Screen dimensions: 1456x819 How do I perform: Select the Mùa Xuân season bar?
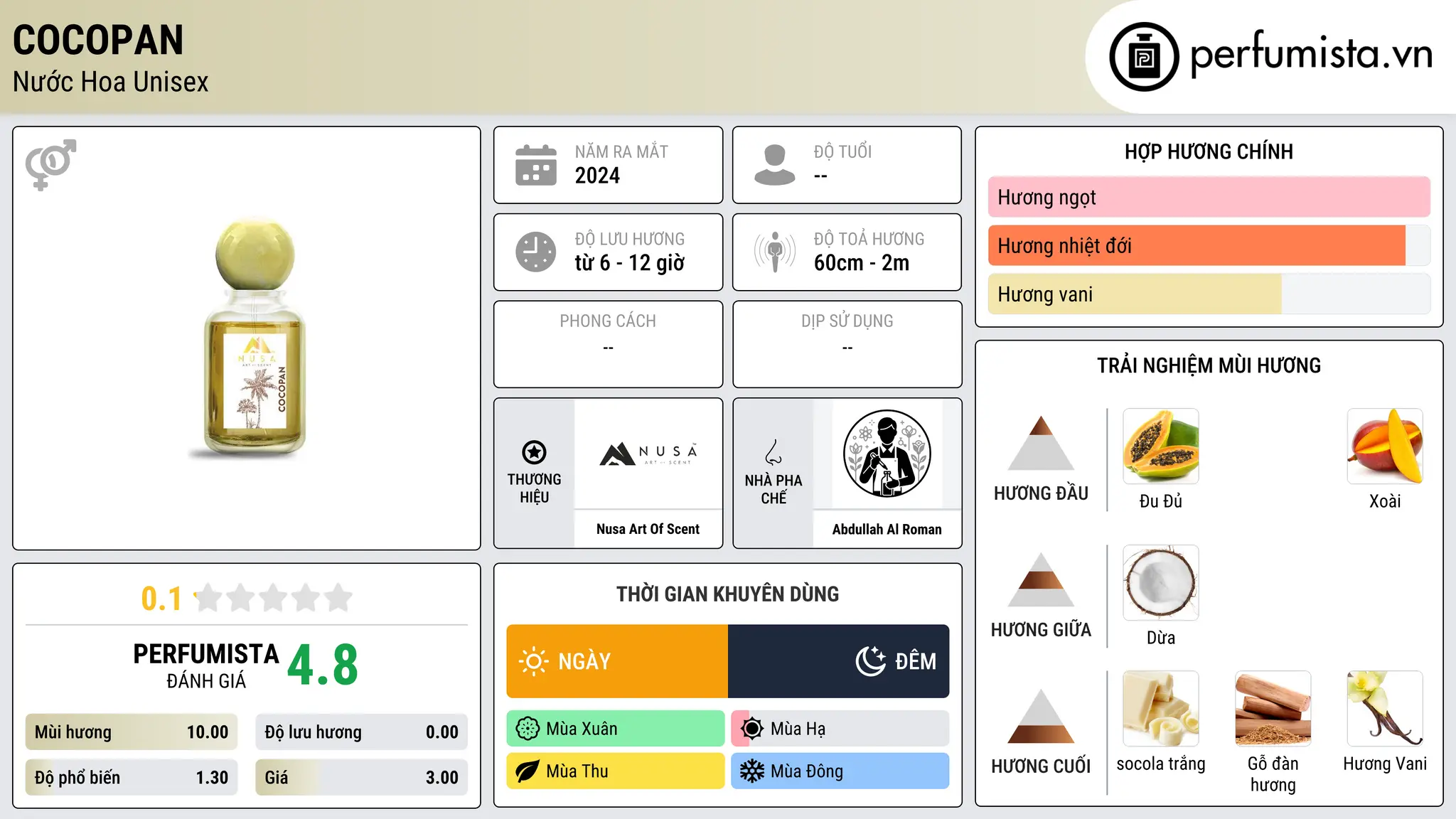click(616, 729)
